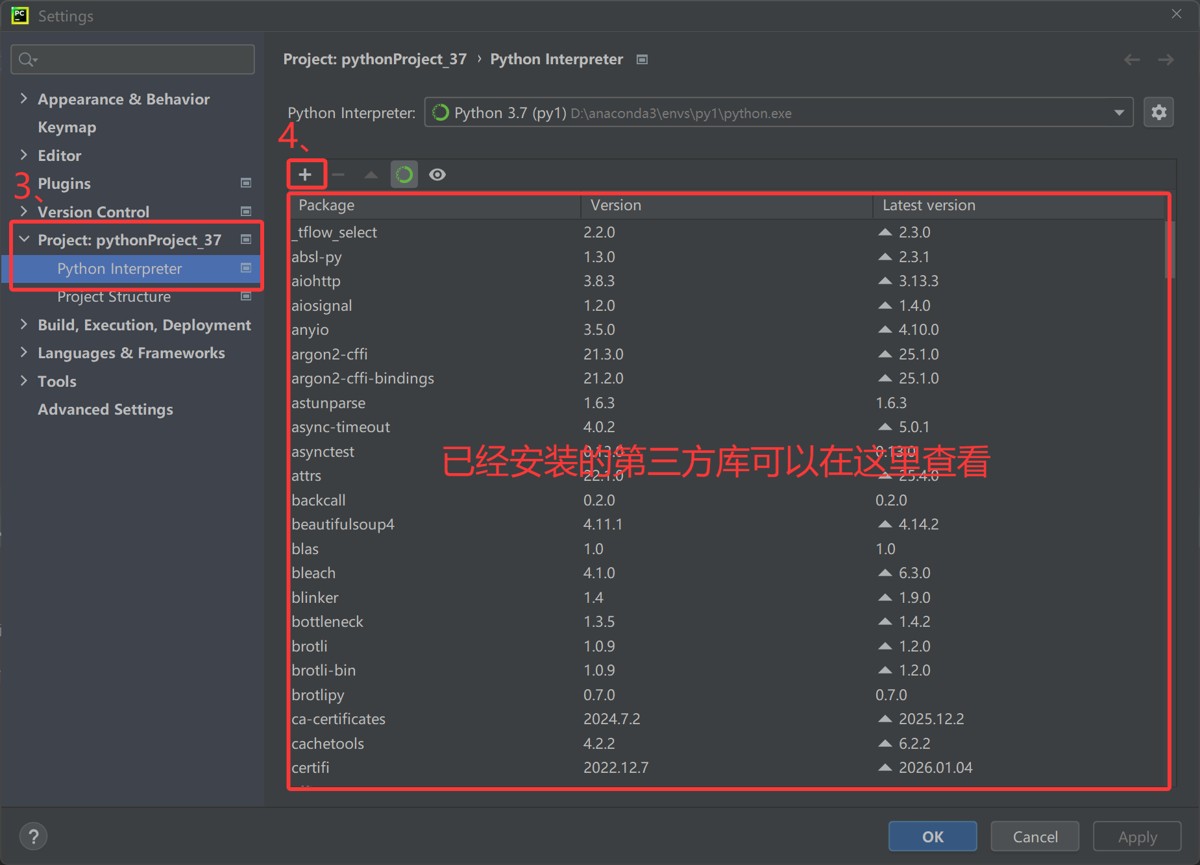Toggle the Conda package manager icon
The image size is (1200, 865).
[404, 175]
